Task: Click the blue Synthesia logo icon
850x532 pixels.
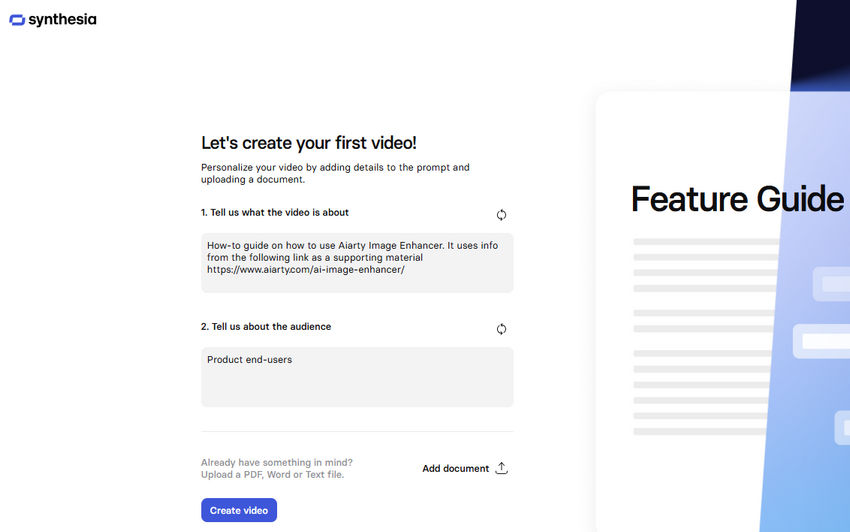Action: [17, 20]
